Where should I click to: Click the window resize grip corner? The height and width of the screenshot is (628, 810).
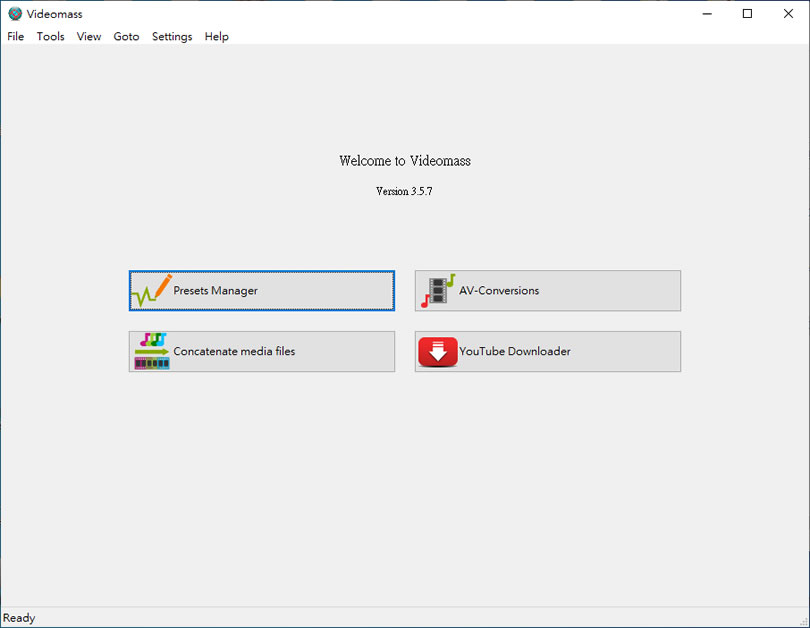(x=804, y=622)
